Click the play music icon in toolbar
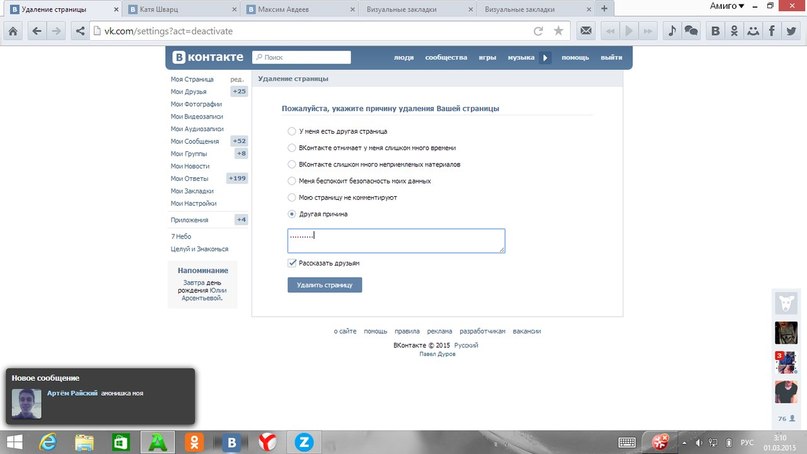This screenshot has width=807, height=454. pos(628,31)
